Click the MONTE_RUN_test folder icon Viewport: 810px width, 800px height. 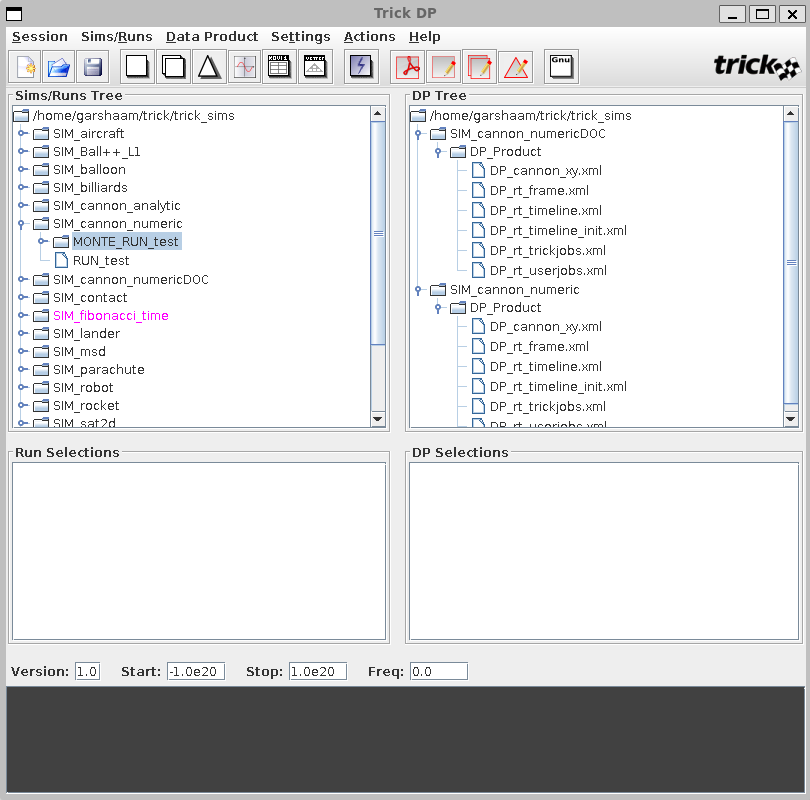pos(61,241)
